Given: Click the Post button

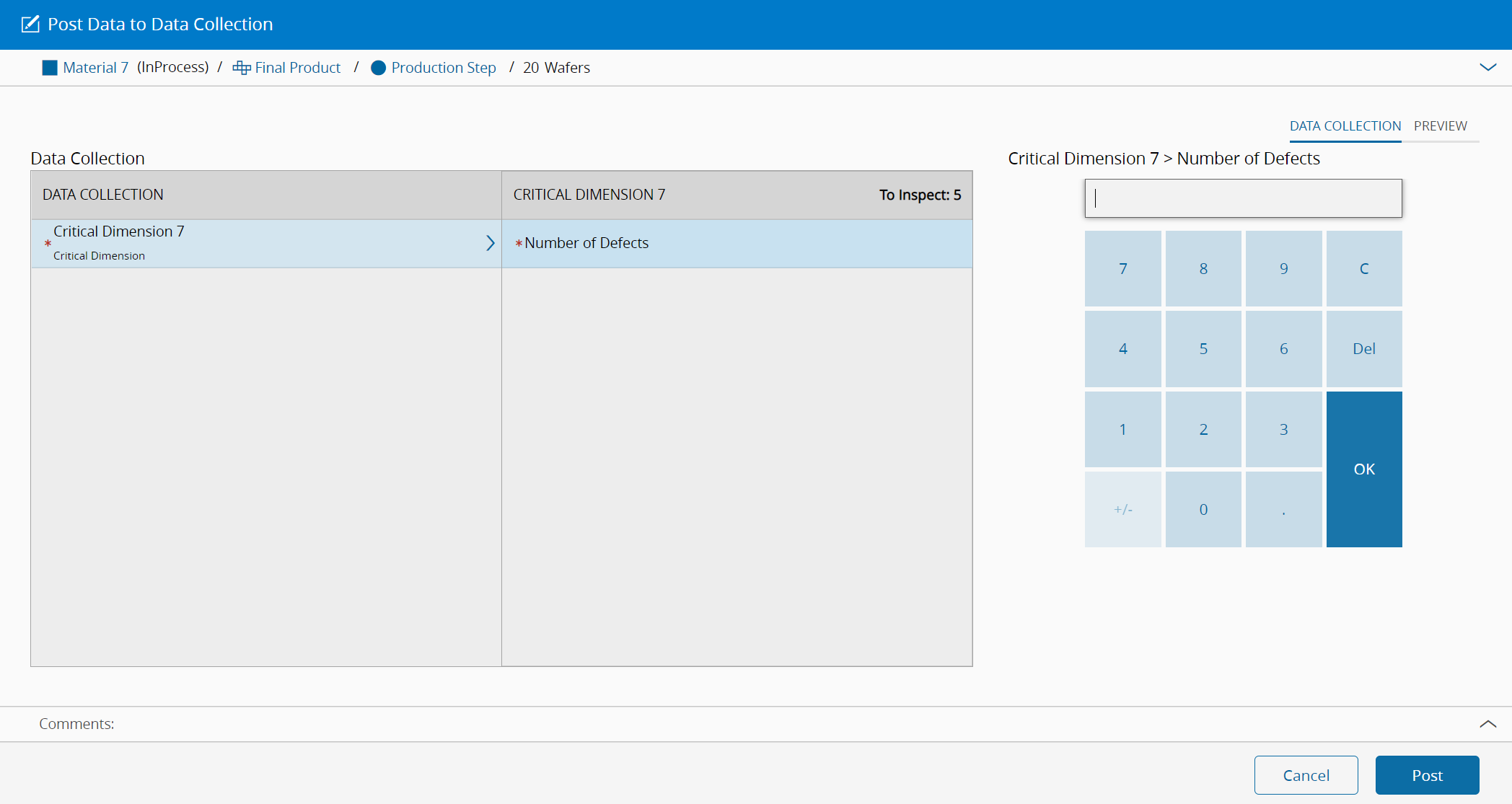Looking at the screenshot, I should point(1427,775).
